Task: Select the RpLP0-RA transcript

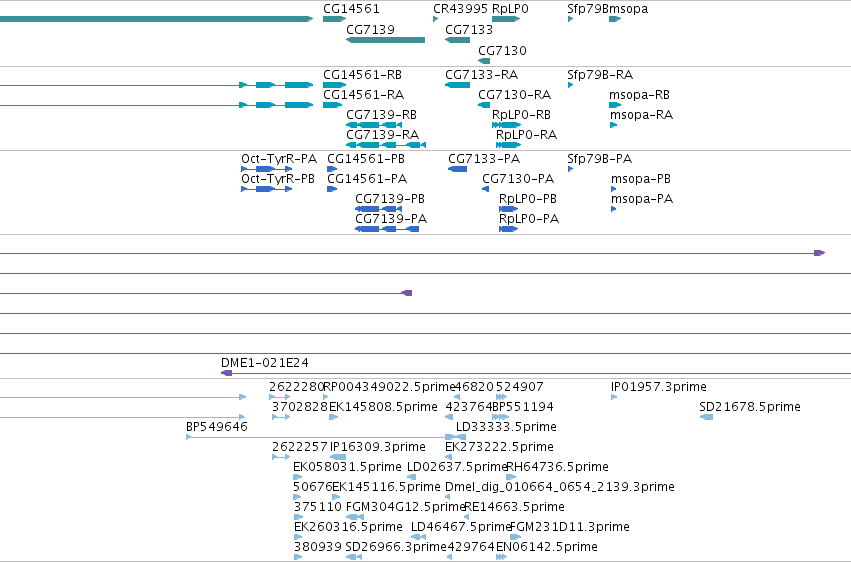Action: click(509, 145)
